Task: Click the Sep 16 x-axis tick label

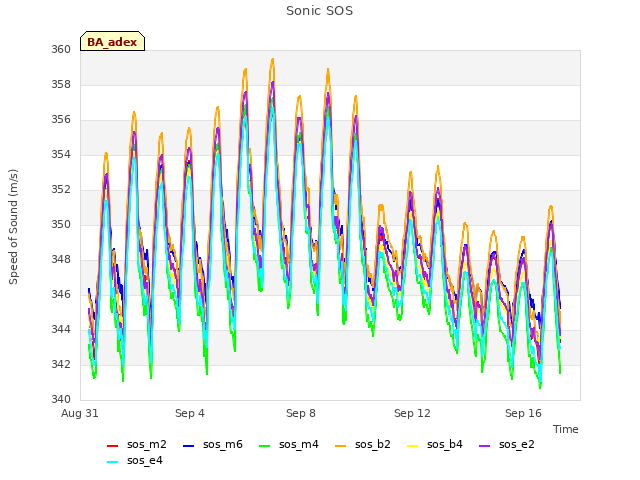Action: pos(523,413)
